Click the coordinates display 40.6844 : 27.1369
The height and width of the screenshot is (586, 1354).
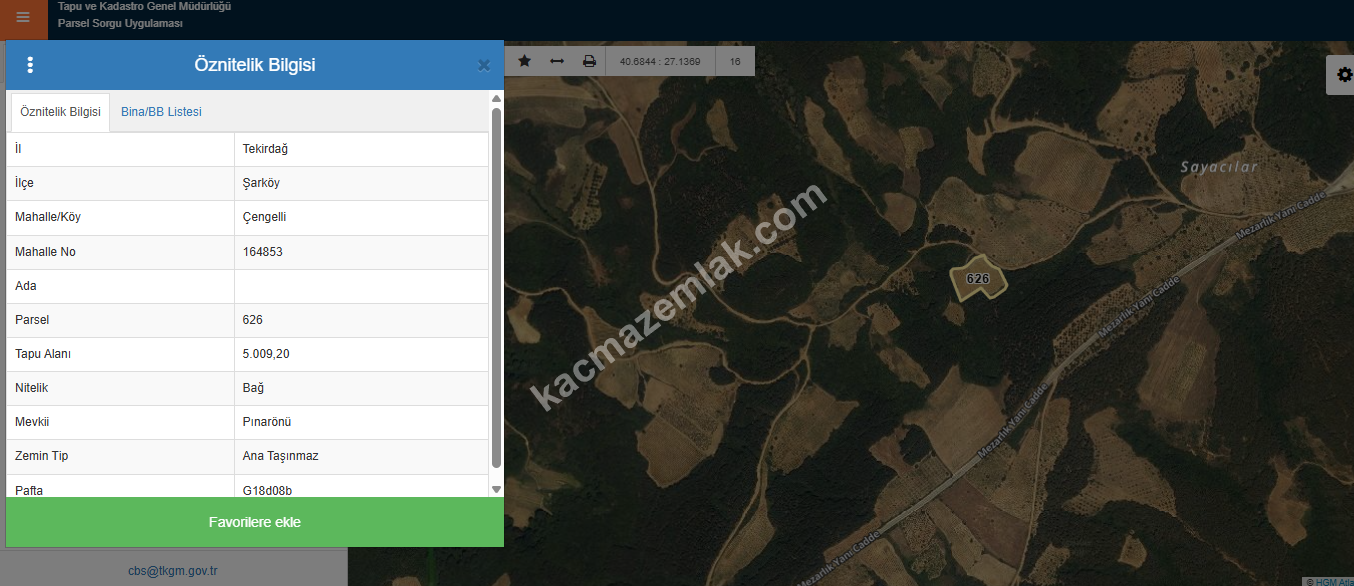pyautogui.click(x=660, y=62)
